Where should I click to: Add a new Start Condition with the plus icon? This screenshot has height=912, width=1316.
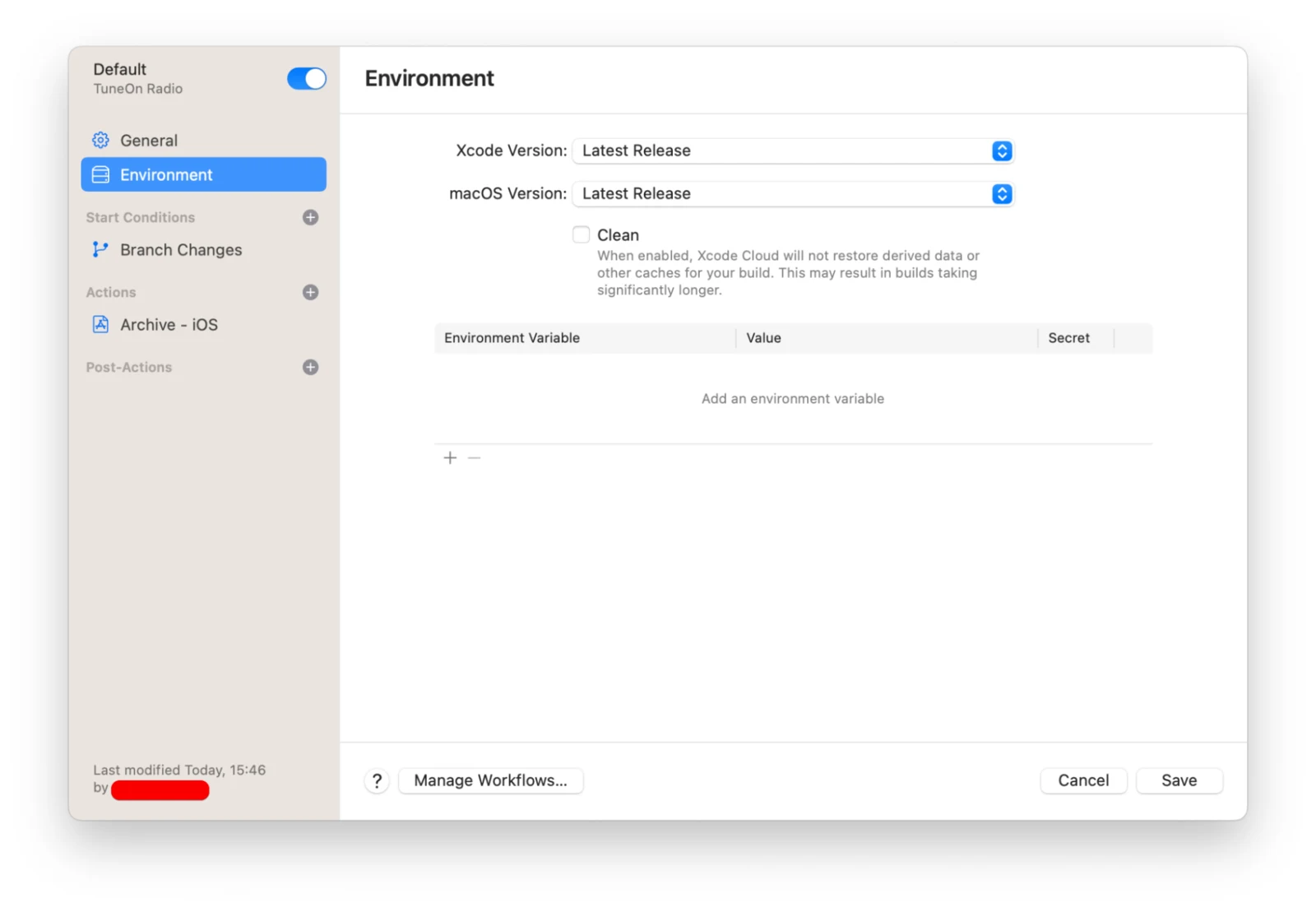coord(310,217)
